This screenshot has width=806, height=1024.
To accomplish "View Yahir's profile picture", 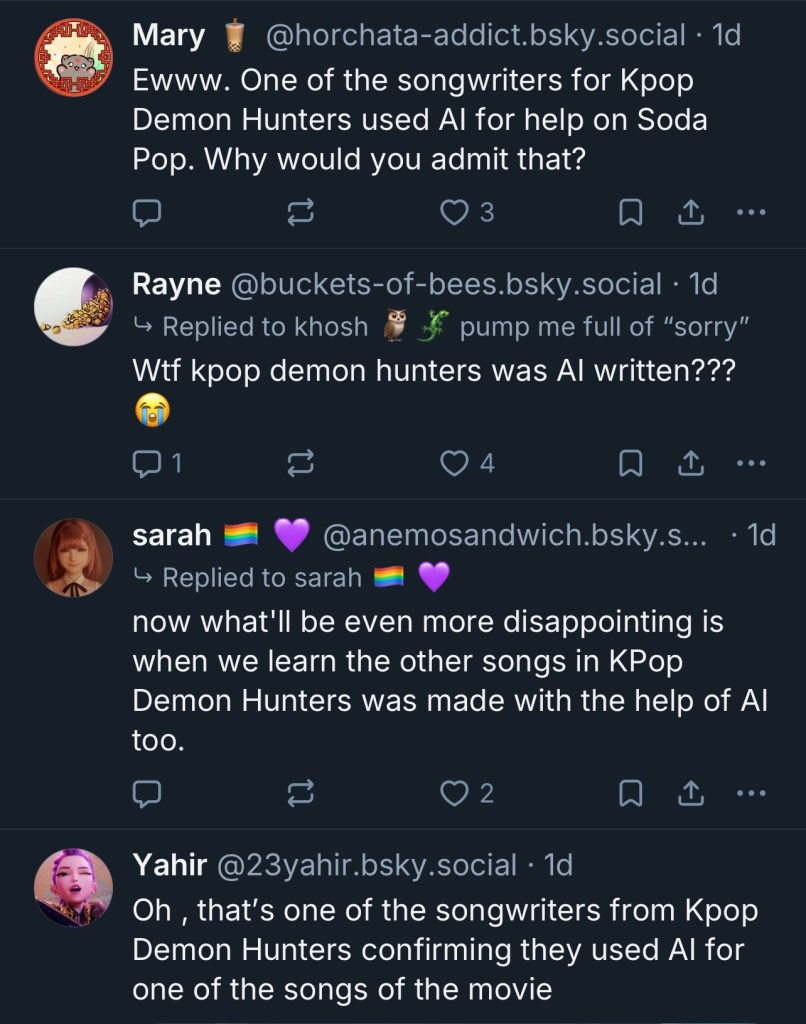I will 74,888.
